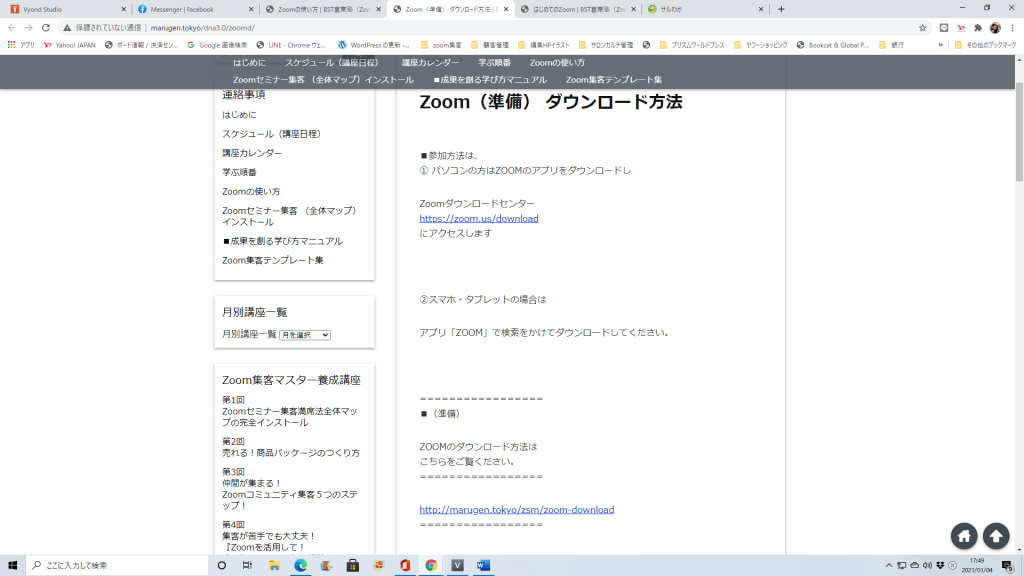This screenshot has height=576, width=1024.
Task: Open 学ぶ順番 in the sidebar
Action: [x=239, y=172]
